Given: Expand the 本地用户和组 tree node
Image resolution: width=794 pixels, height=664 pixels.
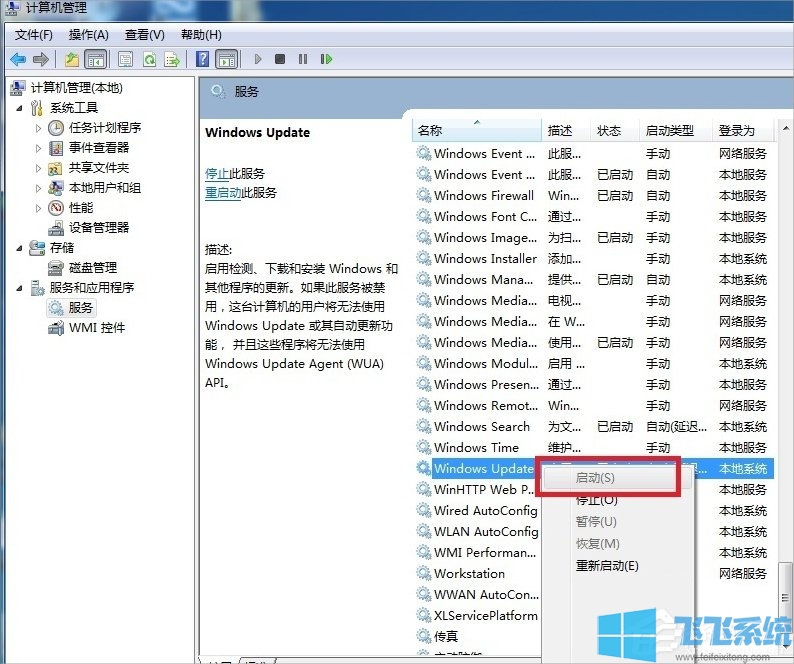Looking at the screenshot, I should pyautogui.click(x=38, y=188).
